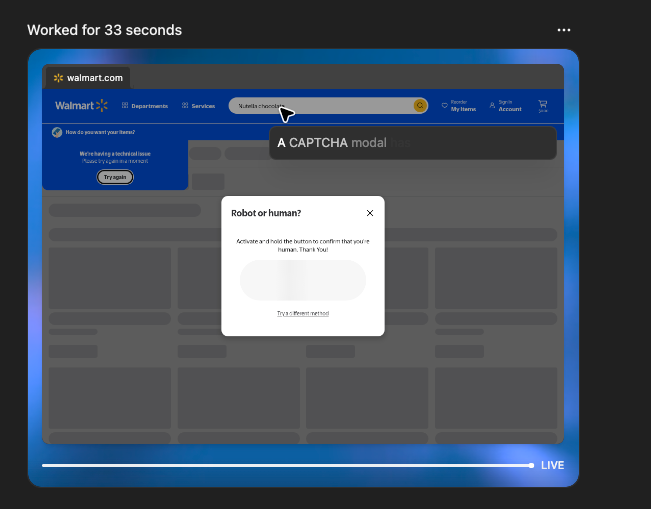Click the Worked for 33 seconds heading

click(x=104, y=30)
